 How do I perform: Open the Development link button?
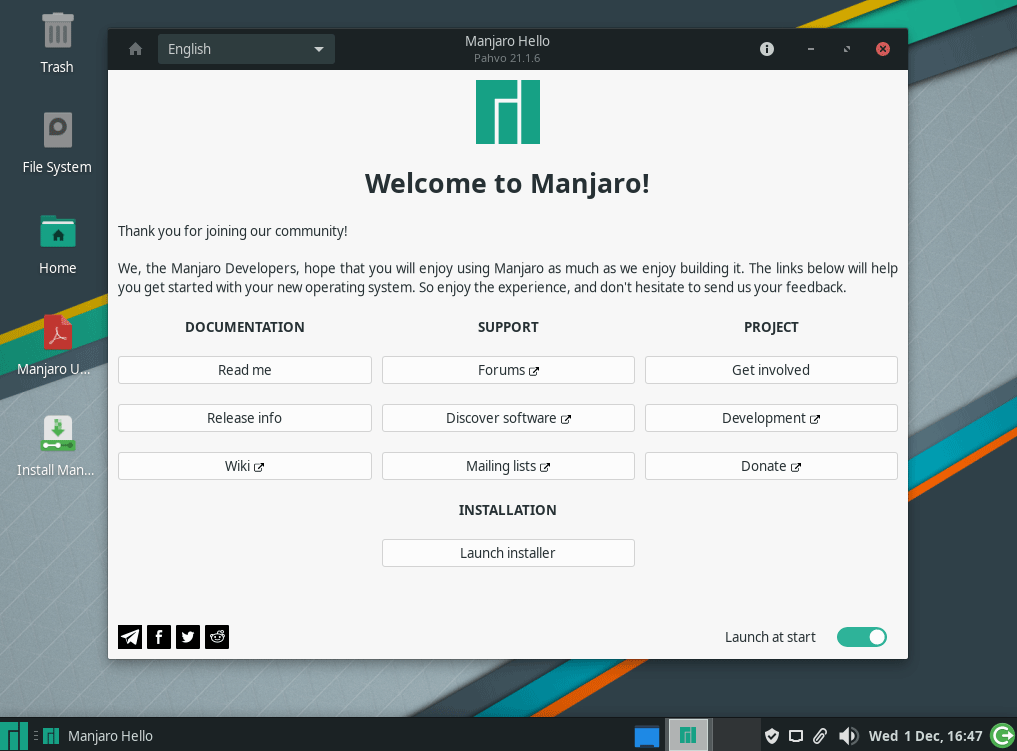771,418
